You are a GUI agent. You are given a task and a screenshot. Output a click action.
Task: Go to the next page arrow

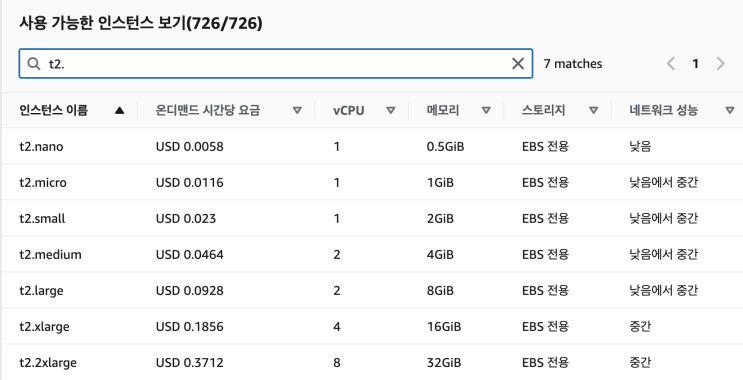720,63
